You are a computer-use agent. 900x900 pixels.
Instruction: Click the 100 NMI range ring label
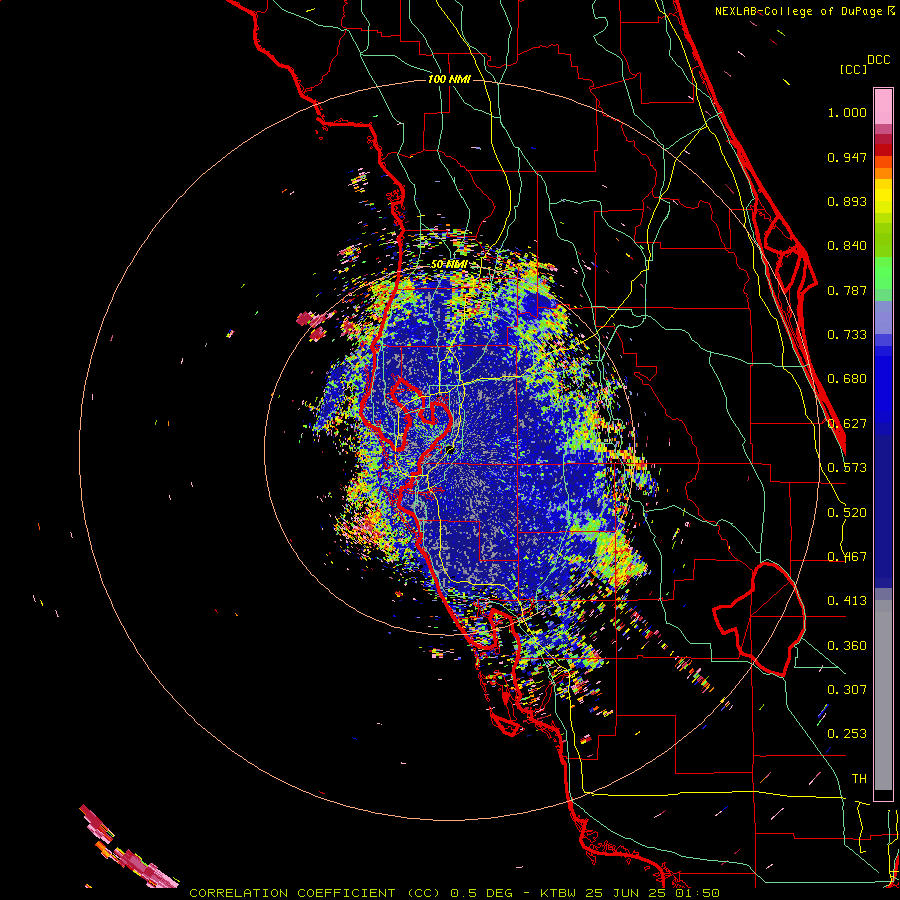449,79
